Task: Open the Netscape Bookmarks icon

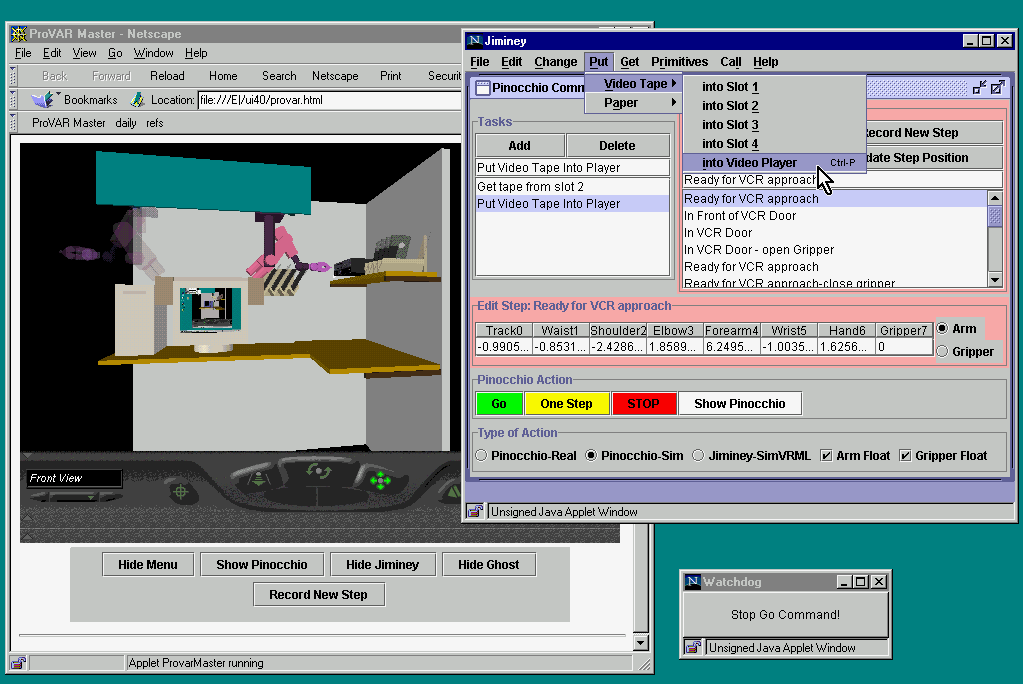Action: click(42, 100)
